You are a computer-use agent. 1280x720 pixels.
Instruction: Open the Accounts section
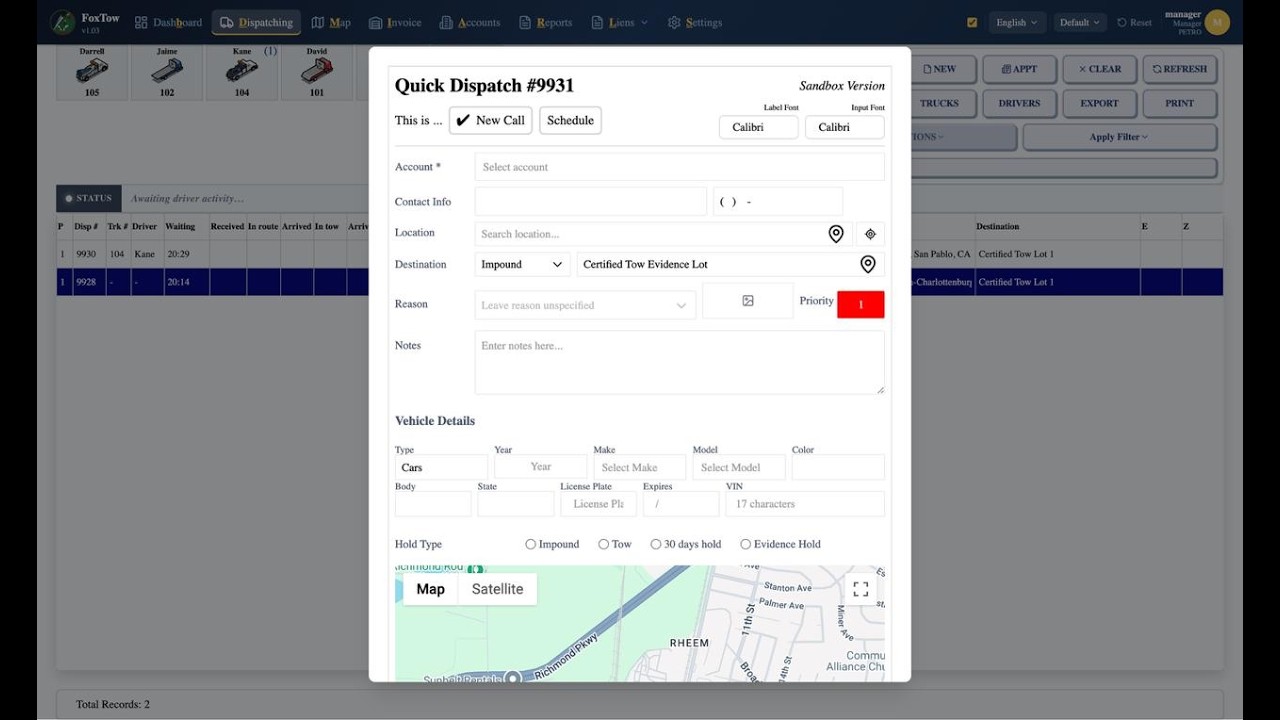click(470, 22)
